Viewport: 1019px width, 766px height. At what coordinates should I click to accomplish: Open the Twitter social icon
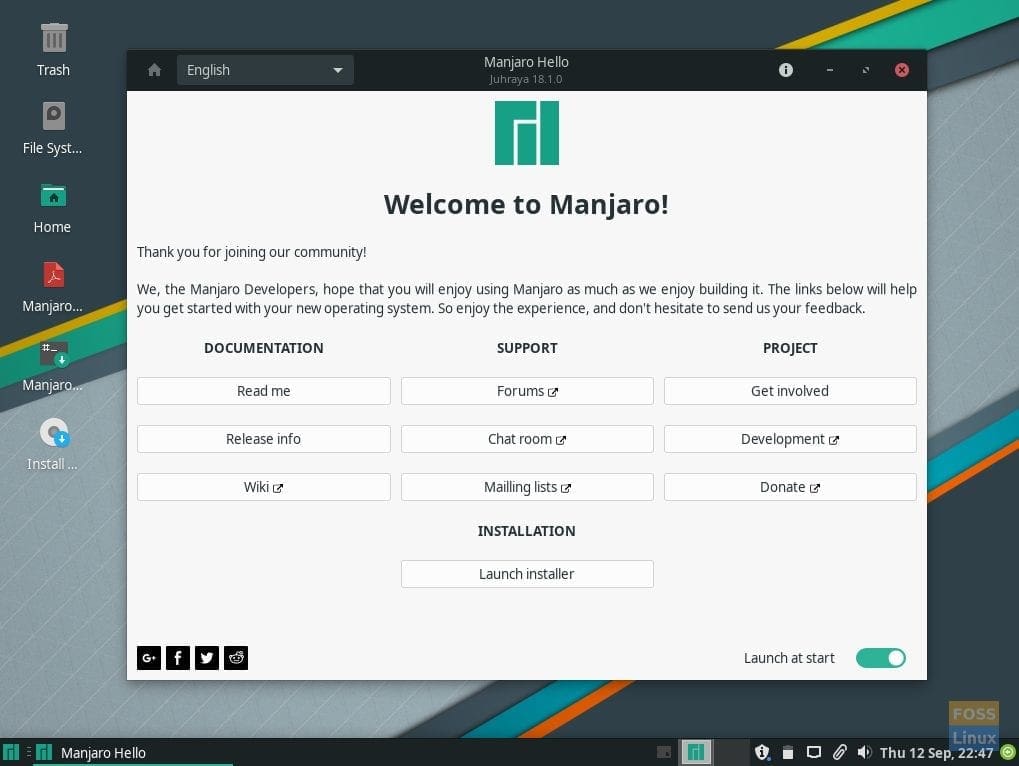click(x=207, y=658)
